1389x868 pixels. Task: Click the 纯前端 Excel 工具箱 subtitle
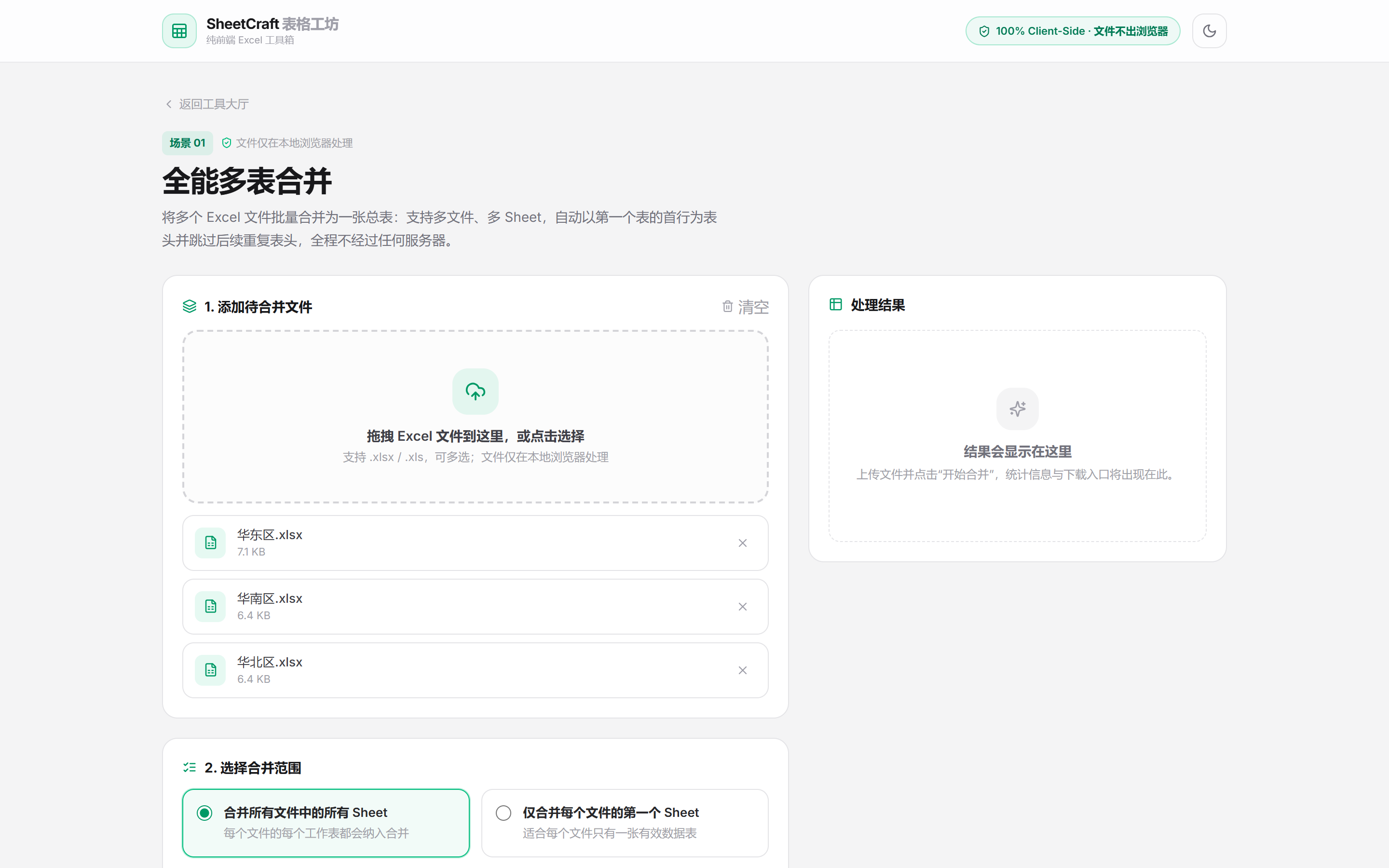pyautogui.click(x=250, y=40)
